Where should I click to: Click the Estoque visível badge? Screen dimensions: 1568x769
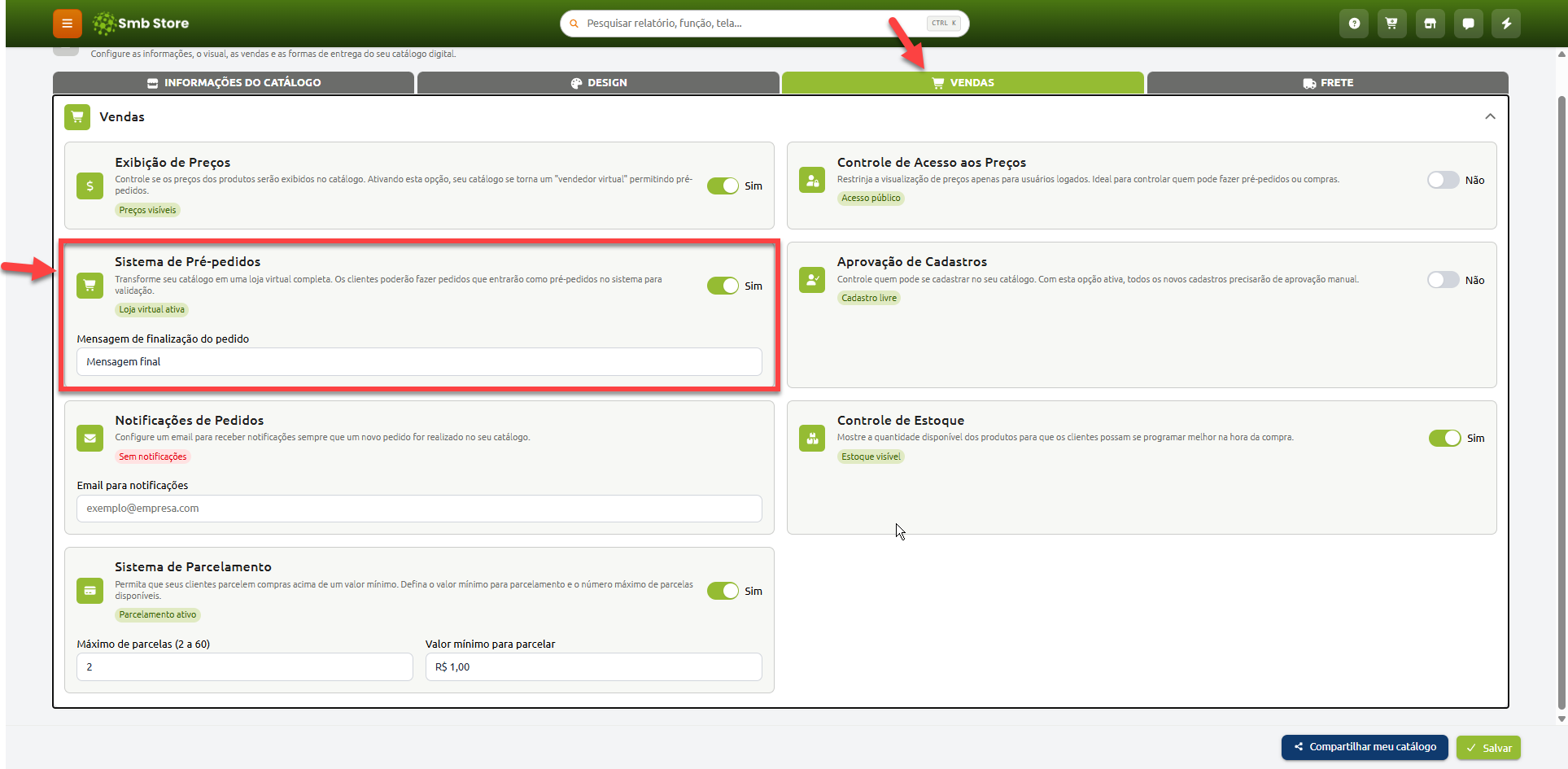[871, 457]
